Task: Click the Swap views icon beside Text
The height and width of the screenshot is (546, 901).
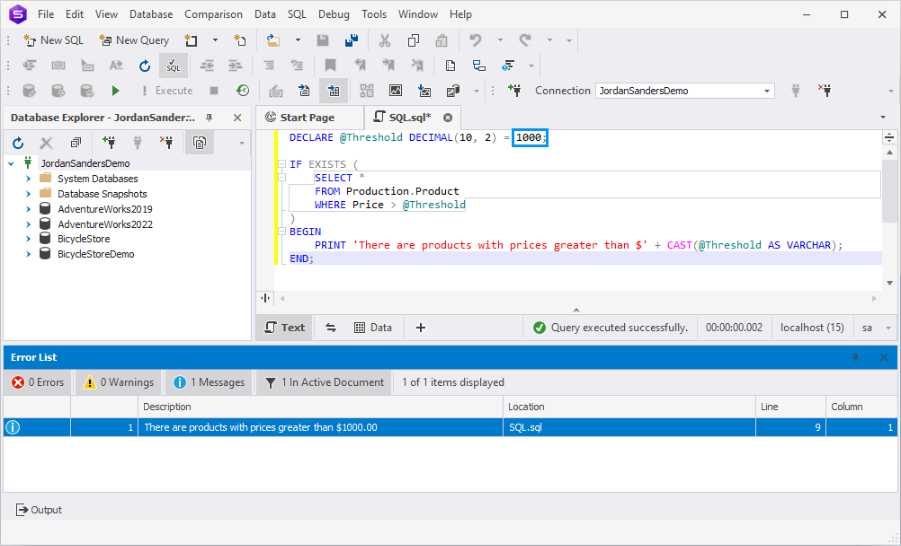Action: pyautogui.click(x=331, y=327)
